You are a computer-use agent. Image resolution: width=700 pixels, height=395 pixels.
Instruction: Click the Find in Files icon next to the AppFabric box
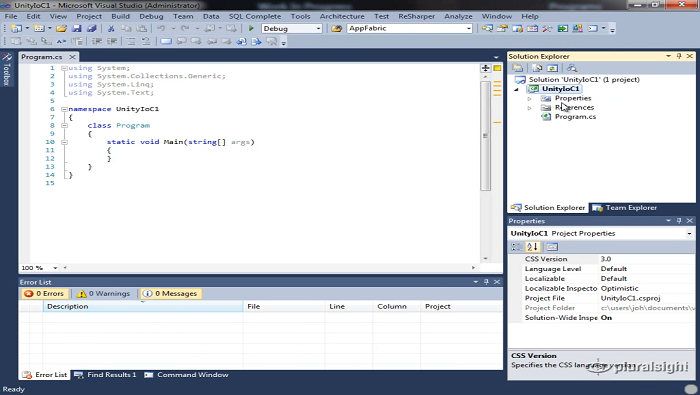point(337,29)
